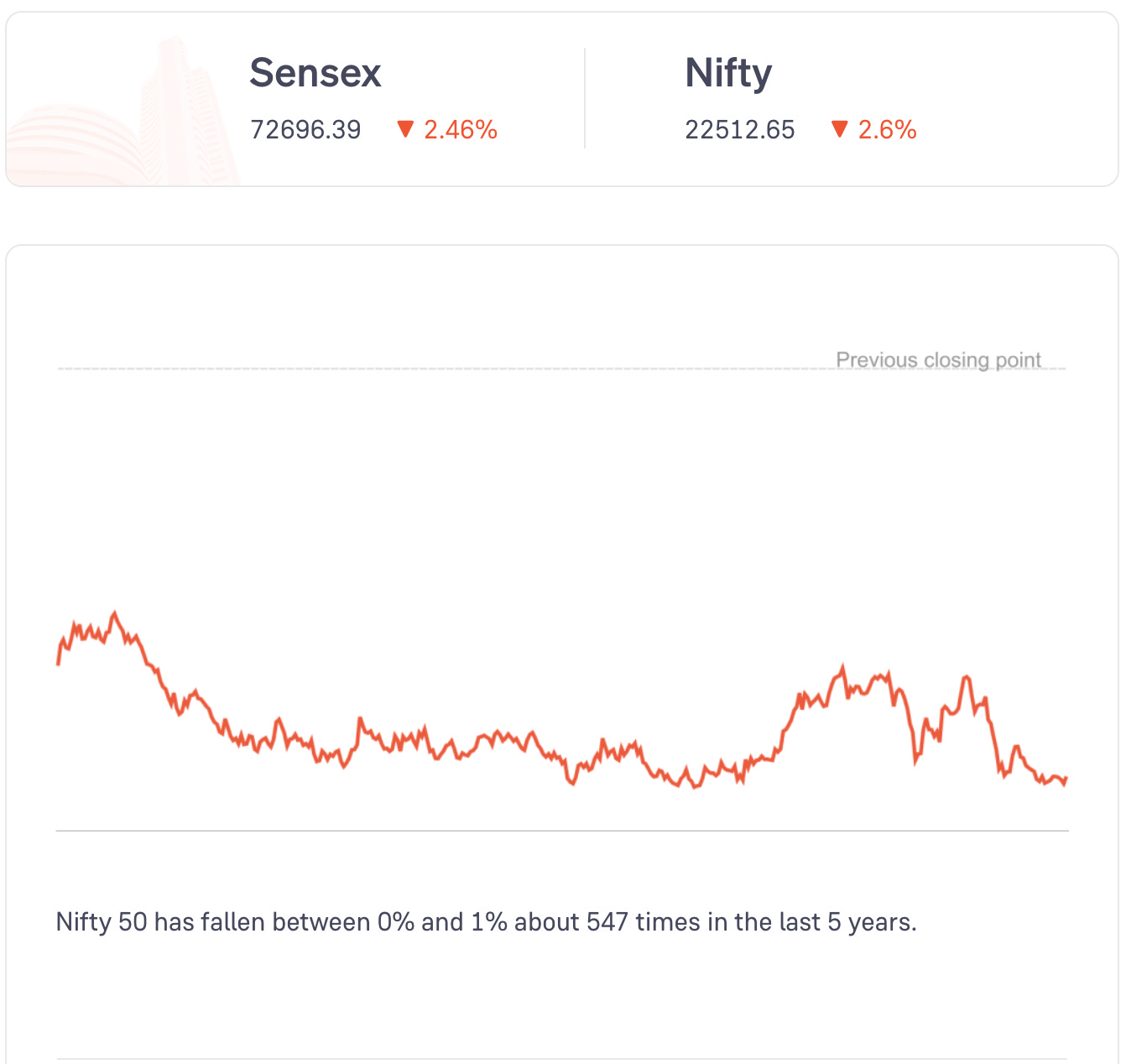Click the Previous closing point label

[x=938, y=360]
